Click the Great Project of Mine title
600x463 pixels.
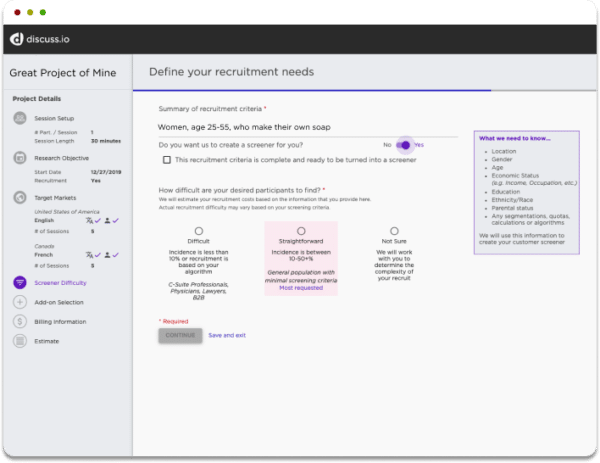(63, 73)
